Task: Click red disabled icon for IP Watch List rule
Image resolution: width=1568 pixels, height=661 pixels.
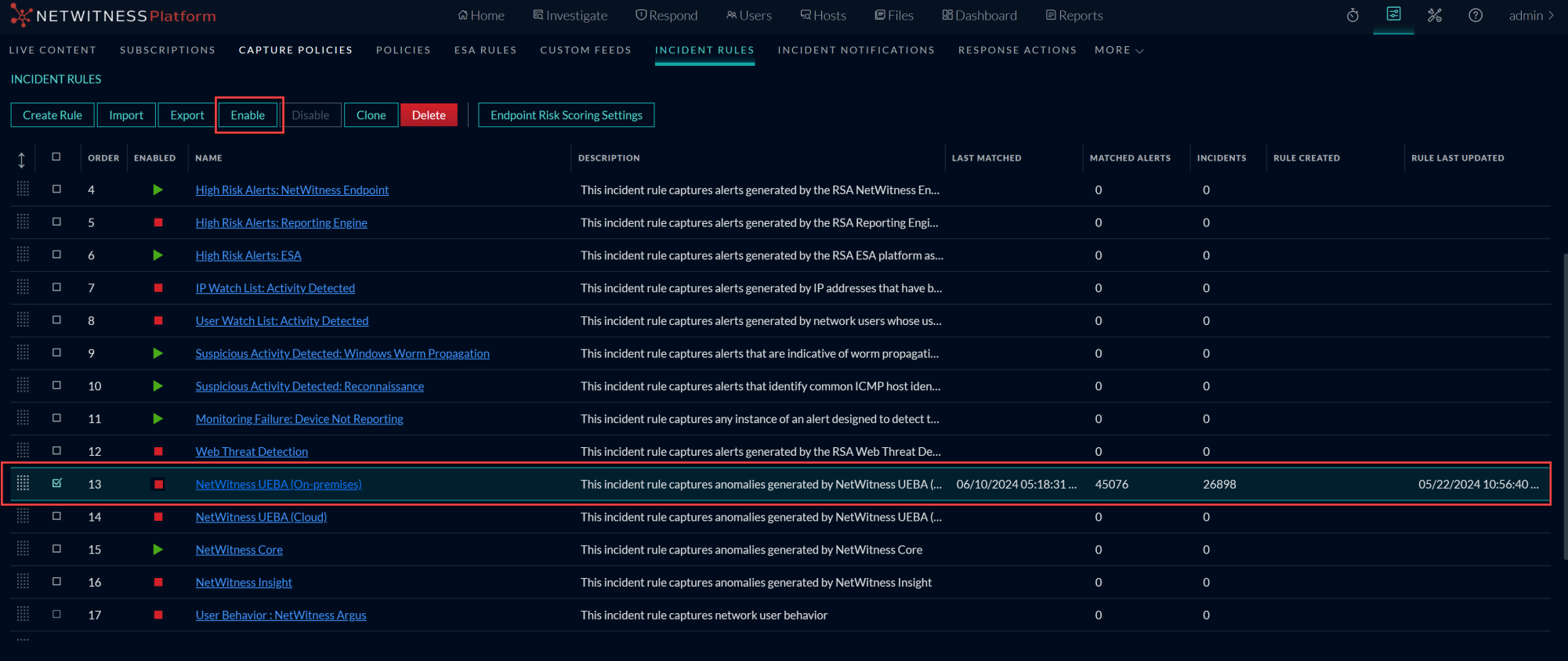Action: (158, 288)
